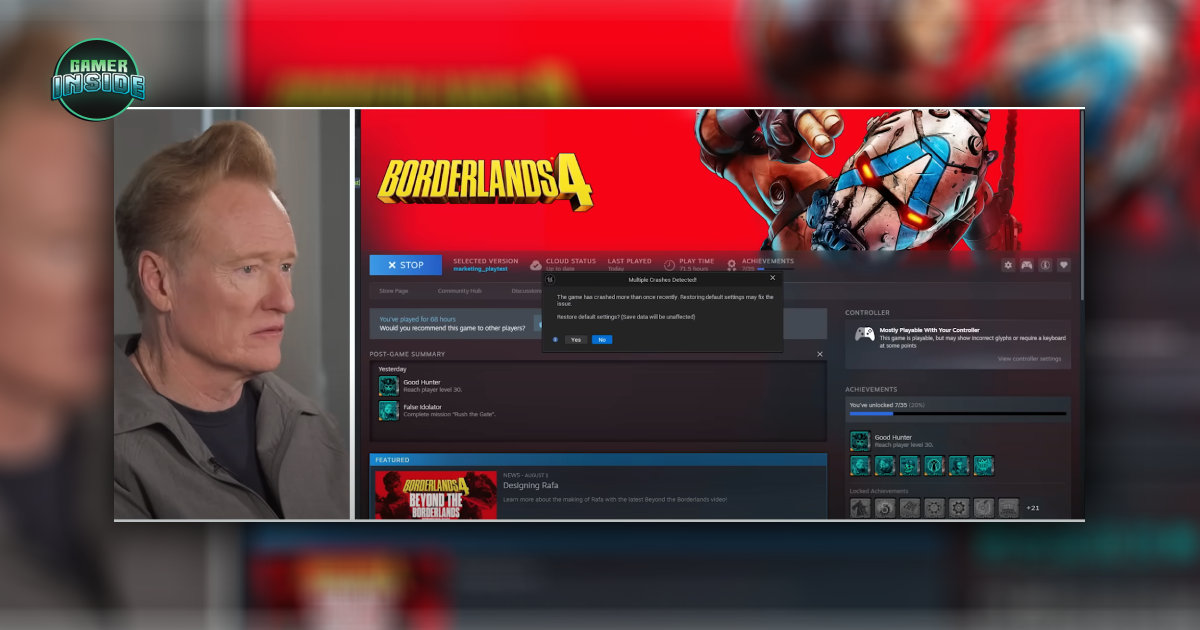Click the blue info icon beside Yes

[555, 339]
